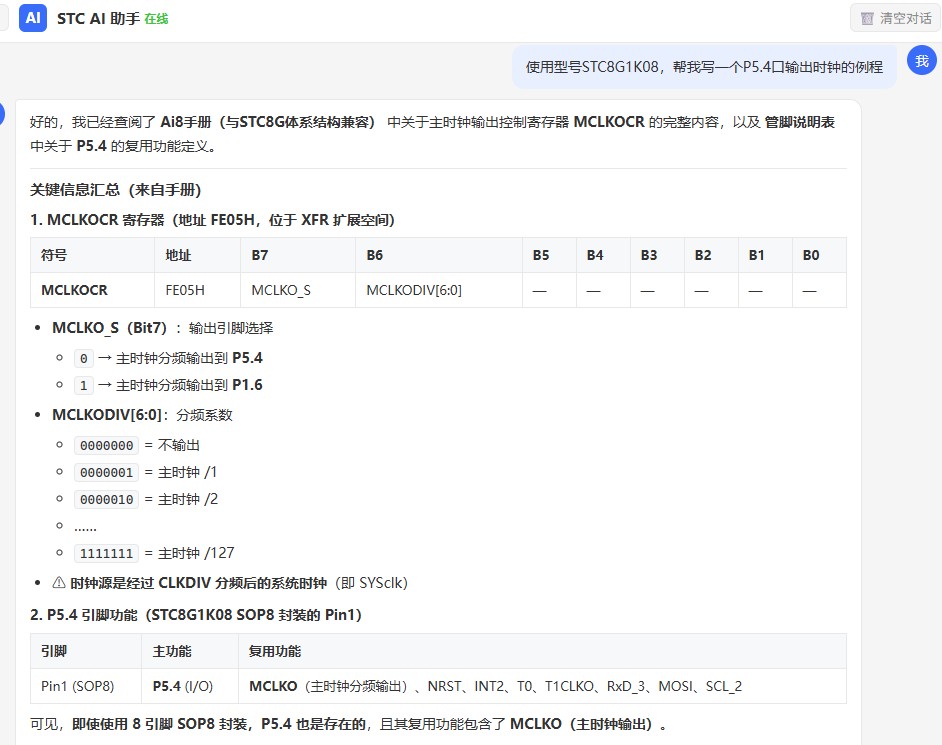
Task: Click the user avatar labeled 我
Action: coord(922,61)
